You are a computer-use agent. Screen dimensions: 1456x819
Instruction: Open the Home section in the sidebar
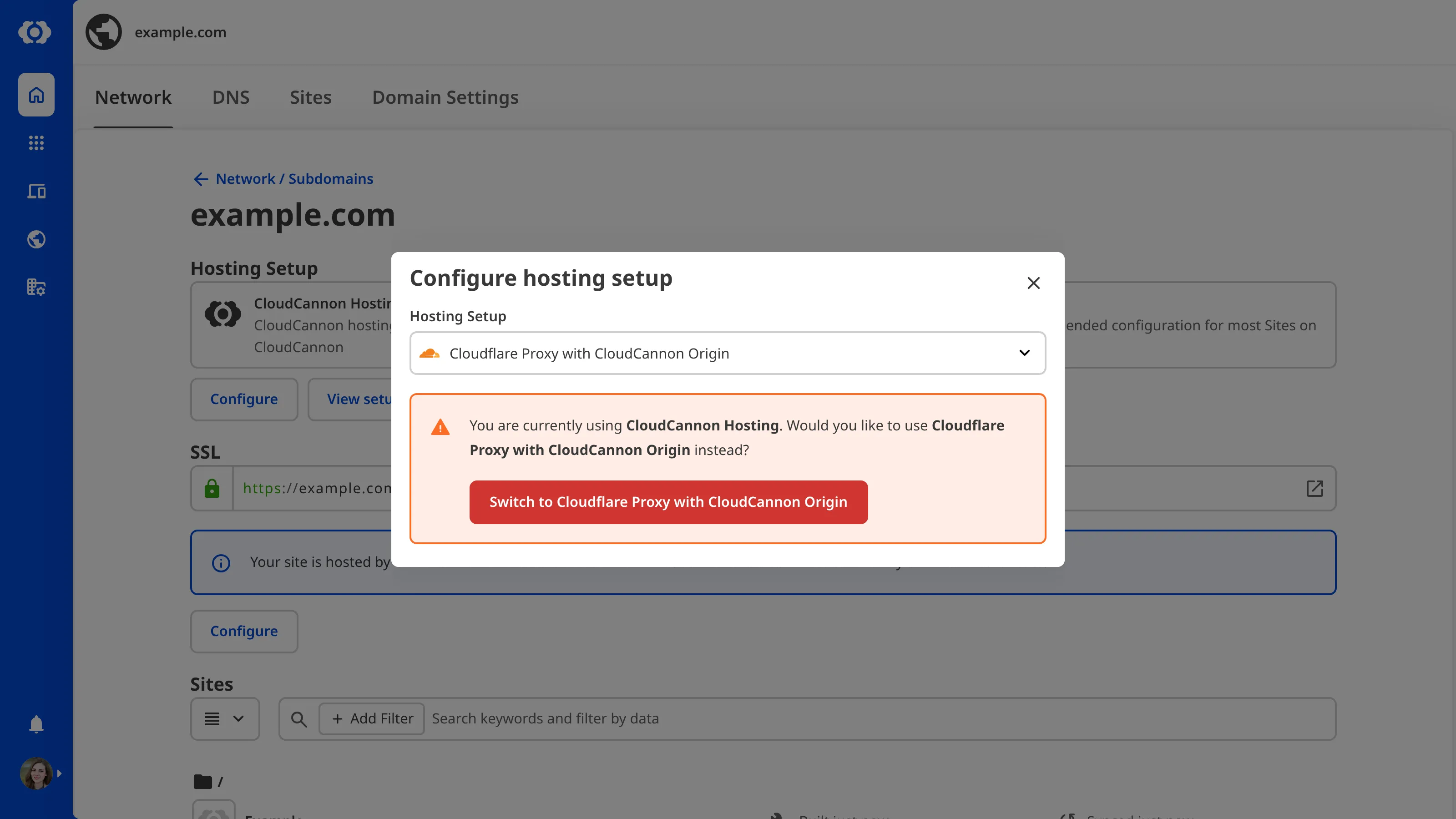point(35,94)
